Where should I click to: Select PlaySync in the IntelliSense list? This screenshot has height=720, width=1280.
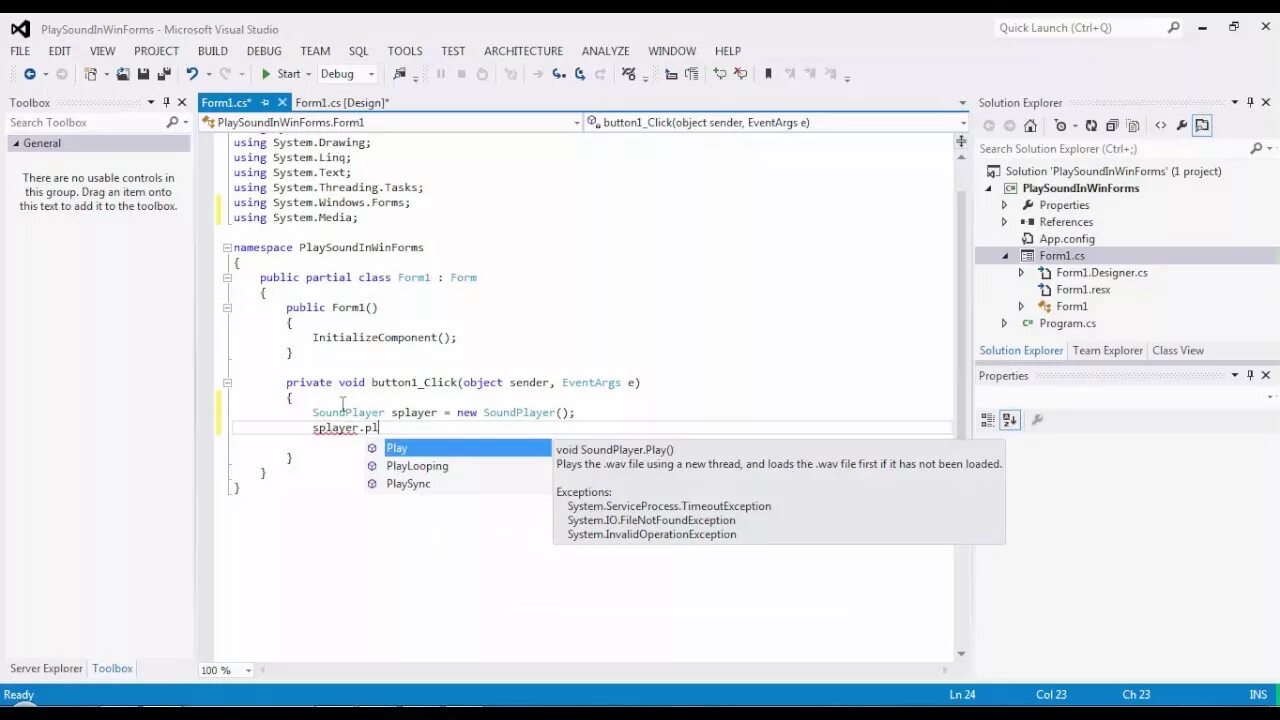[457, 484]
